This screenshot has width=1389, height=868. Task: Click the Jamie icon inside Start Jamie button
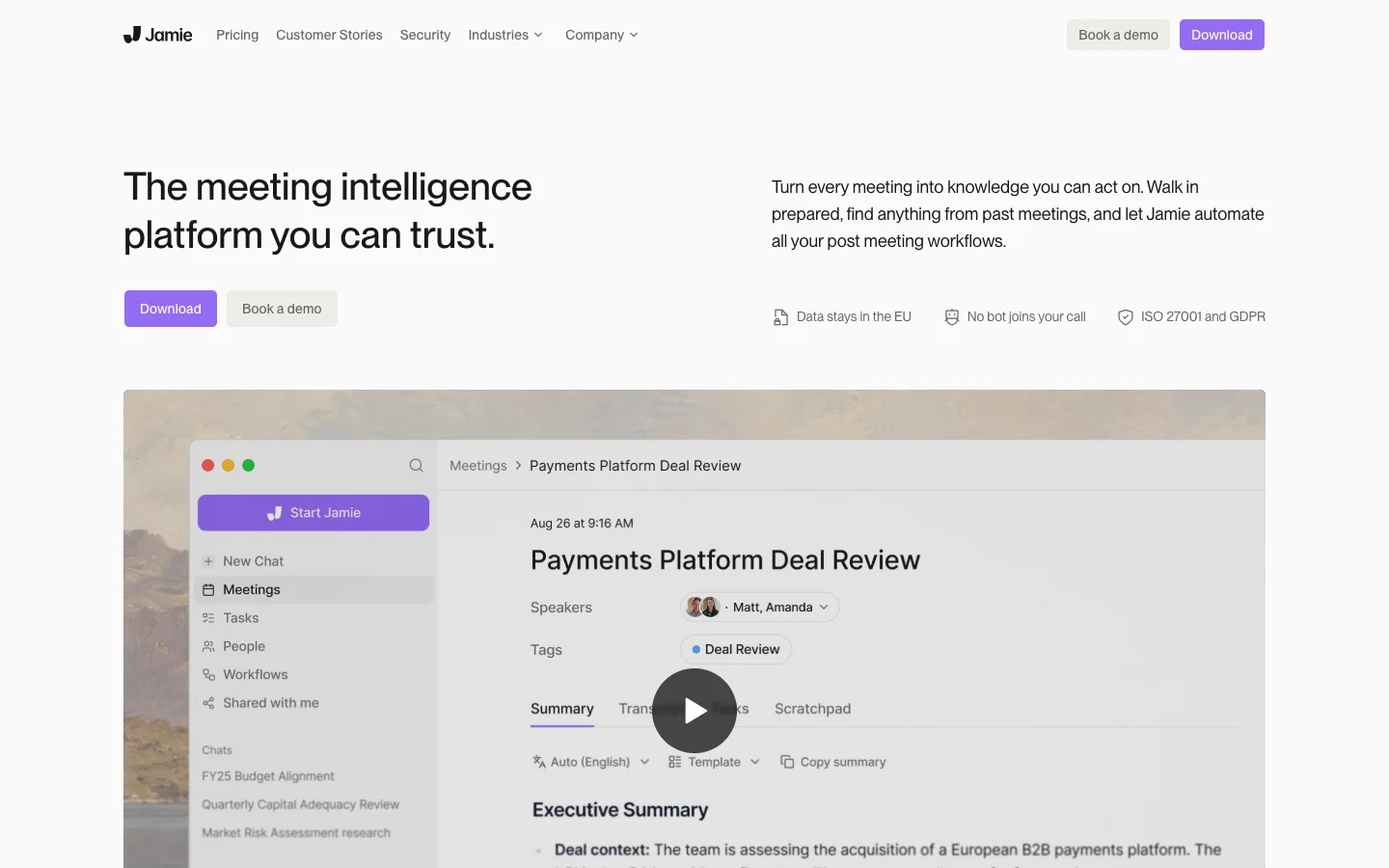coord(275,513)
